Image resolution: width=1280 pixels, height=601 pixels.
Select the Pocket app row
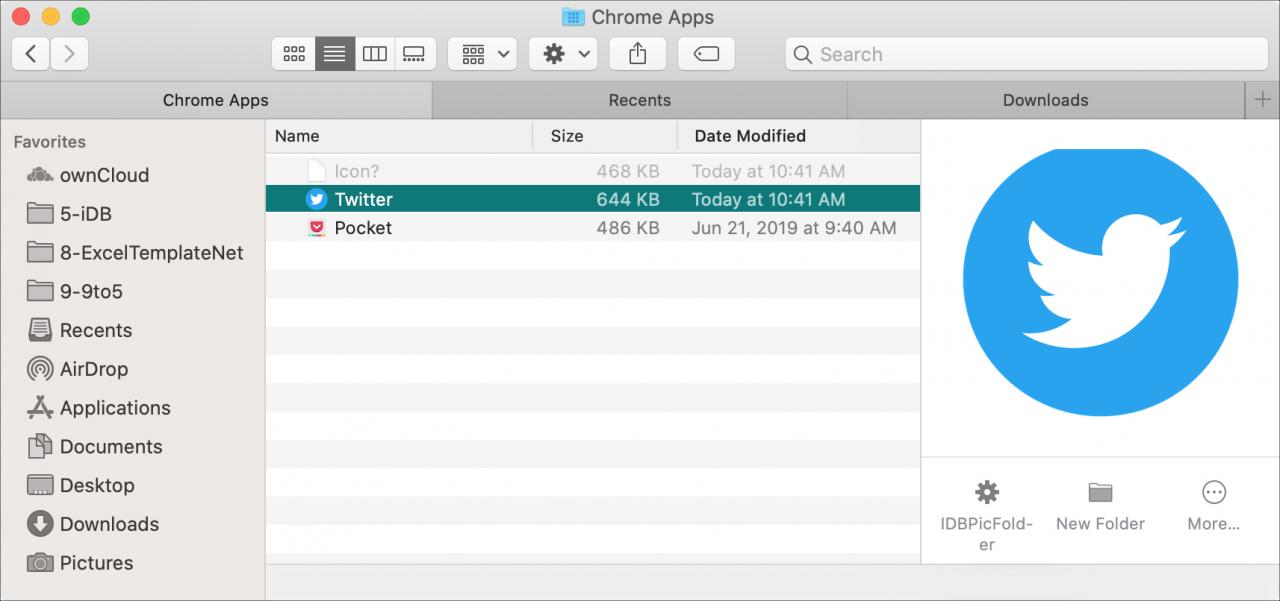pyautogui.click(x=593, y=228)
